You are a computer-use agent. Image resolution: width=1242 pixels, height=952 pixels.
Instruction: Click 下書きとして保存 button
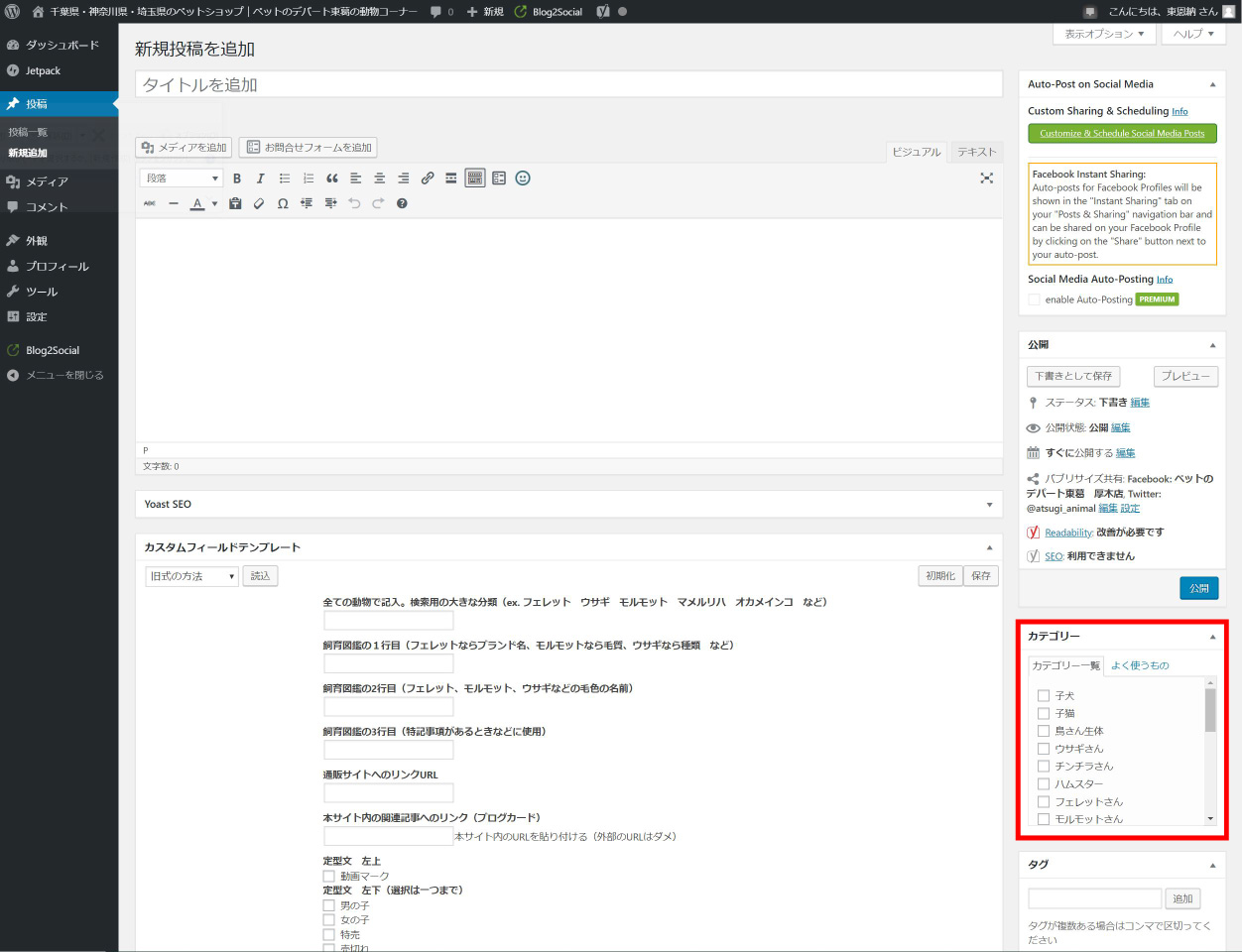(1072, 377)
